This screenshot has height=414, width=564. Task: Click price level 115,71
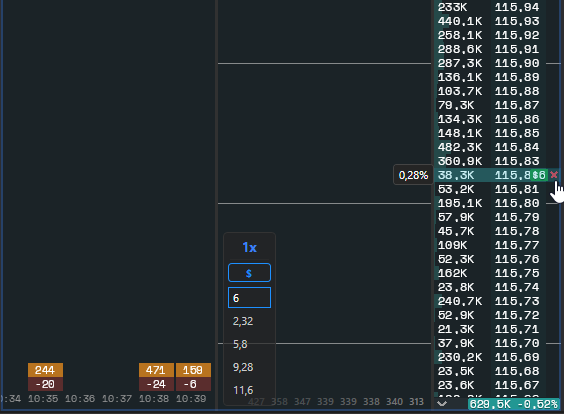tap(517, 329)
